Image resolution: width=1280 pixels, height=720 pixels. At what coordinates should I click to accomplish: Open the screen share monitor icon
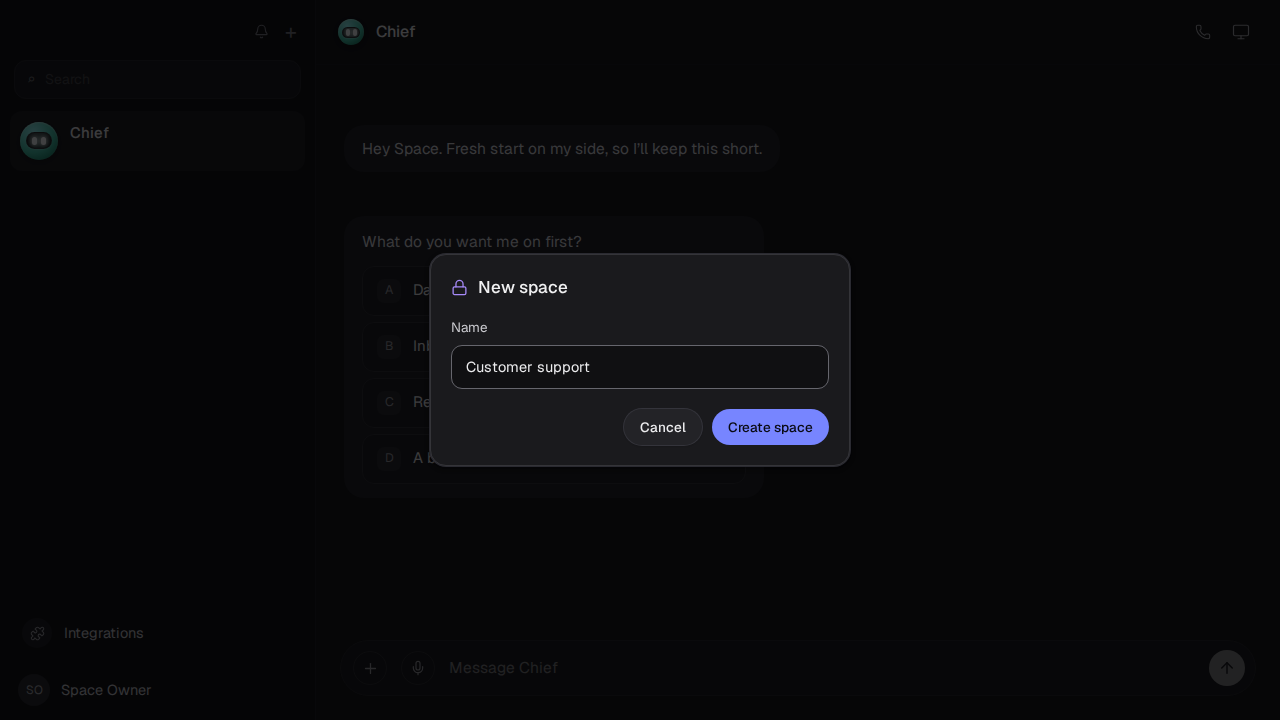(1241, 32)
